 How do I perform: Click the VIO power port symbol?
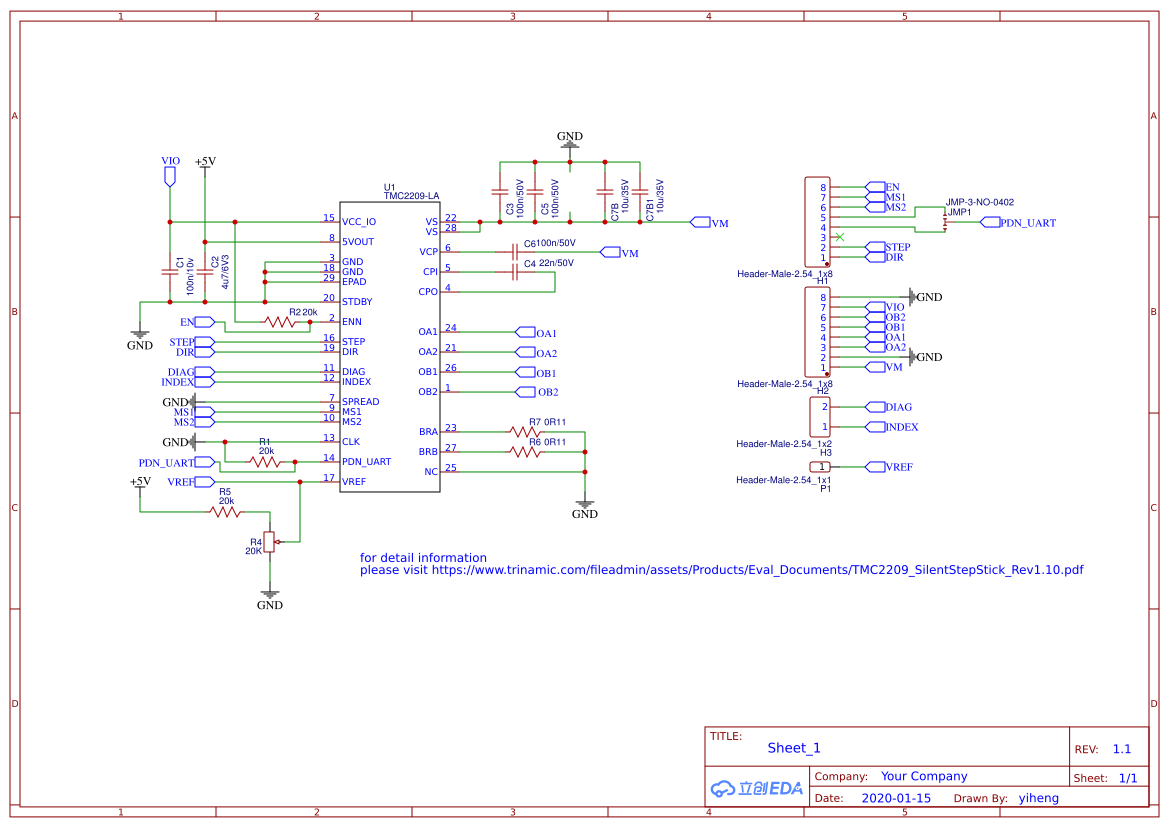[x=170, y=176]
